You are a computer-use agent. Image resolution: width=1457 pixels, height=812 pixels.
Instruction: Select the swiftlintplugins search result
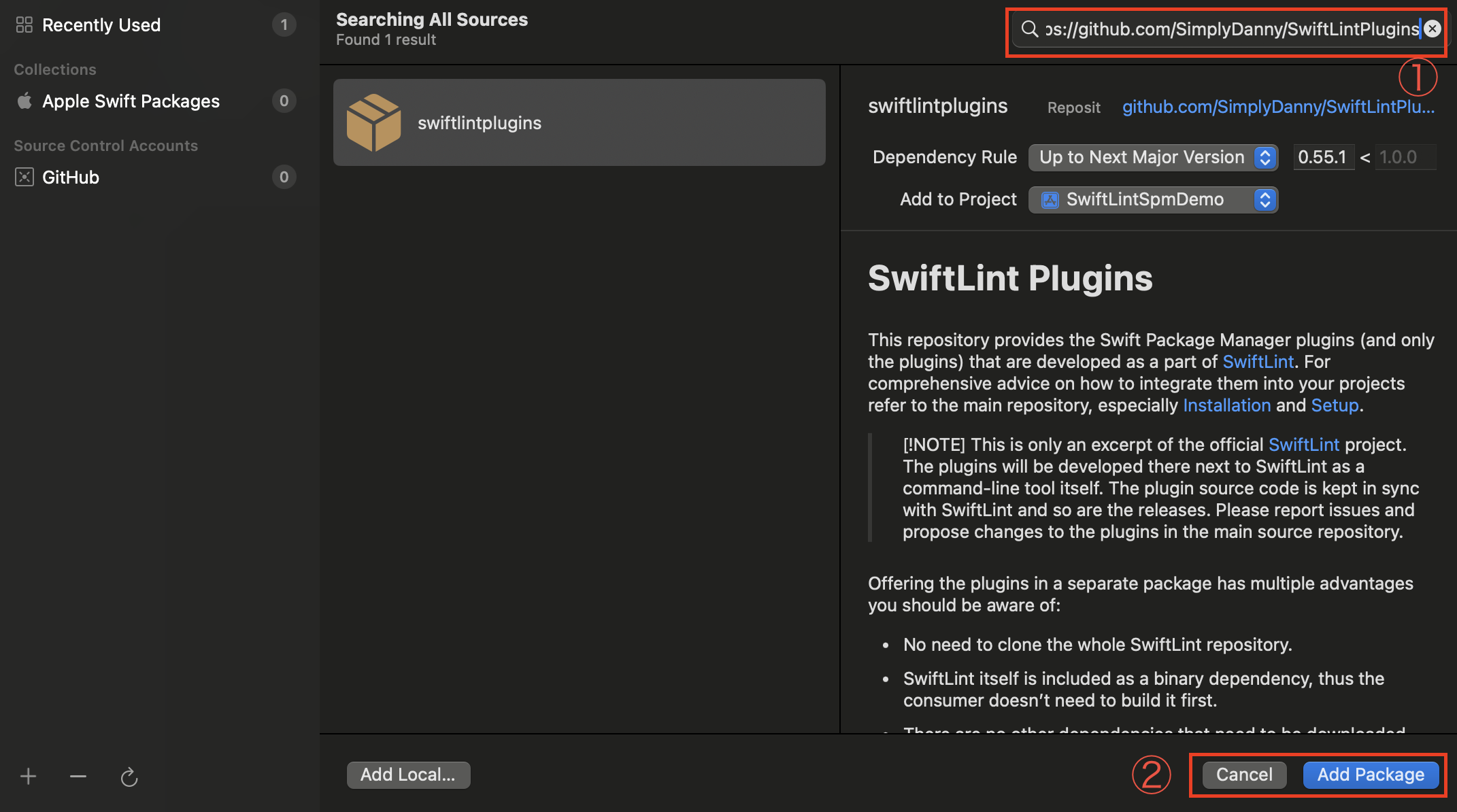[x=580, y=122]
